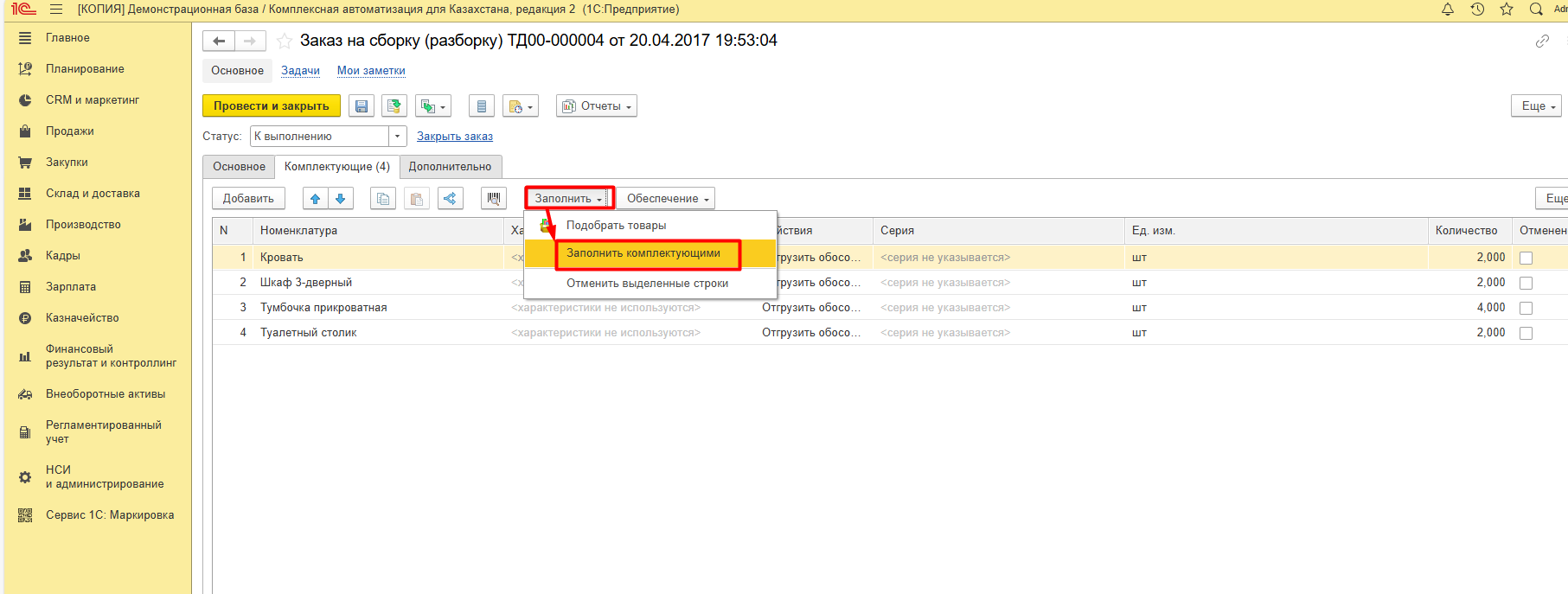Screen dimensions: 1568x594
Task: Click the Закрыть заказ link
Action: click(455, 137)
